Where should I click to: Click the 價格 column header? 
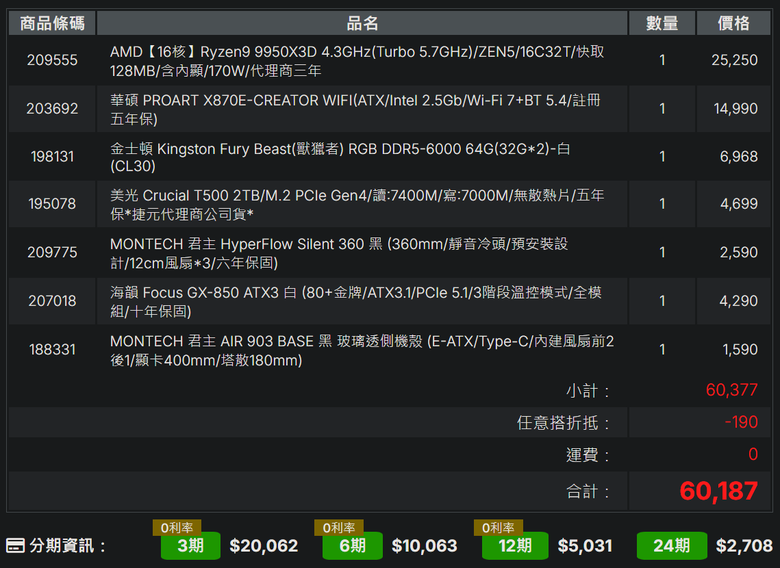pyautogui.click(x=734, y=23)
